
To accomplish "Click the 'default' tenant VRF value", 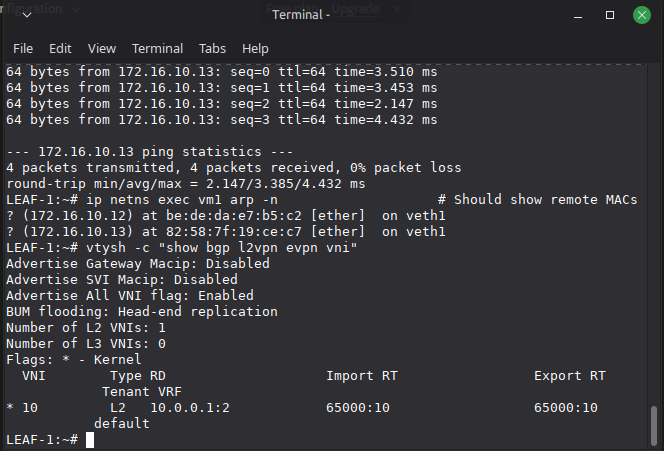I will click(x=122, y=423).
